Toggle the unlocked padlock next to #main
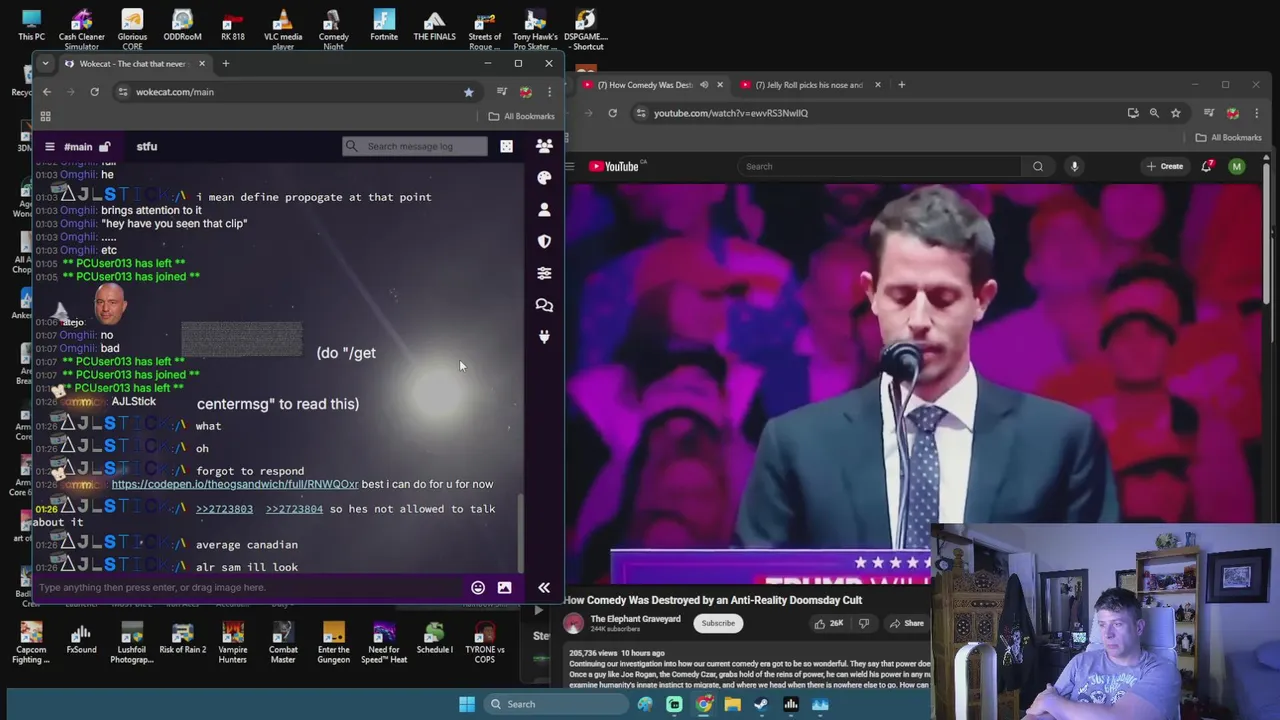 point(104,146)
